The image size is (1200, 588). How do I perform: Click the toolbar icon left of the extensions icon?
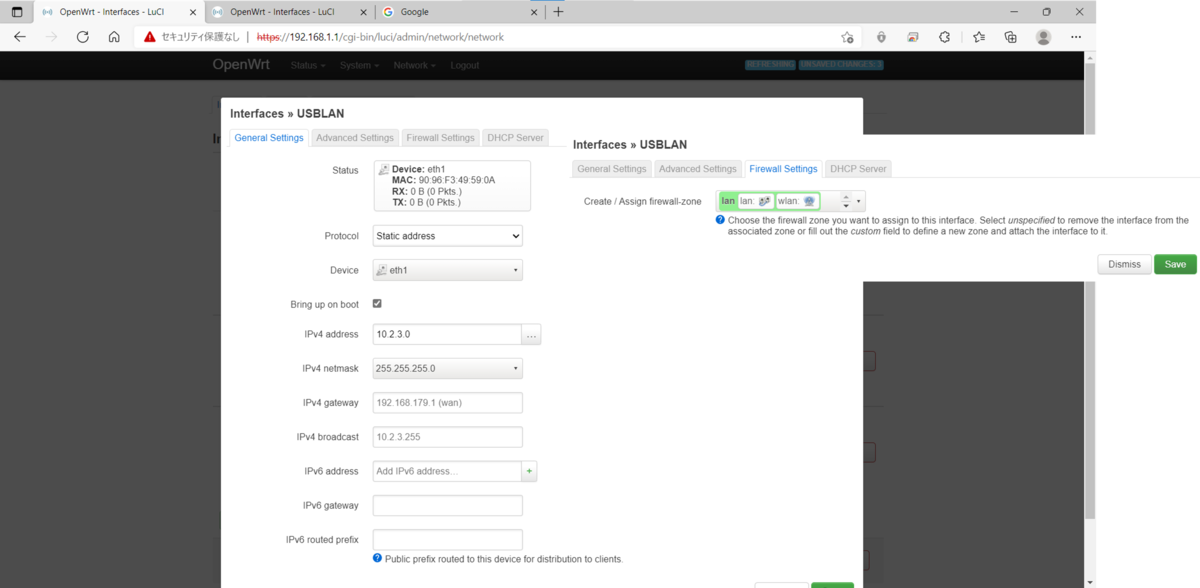[x=913, y=37]
